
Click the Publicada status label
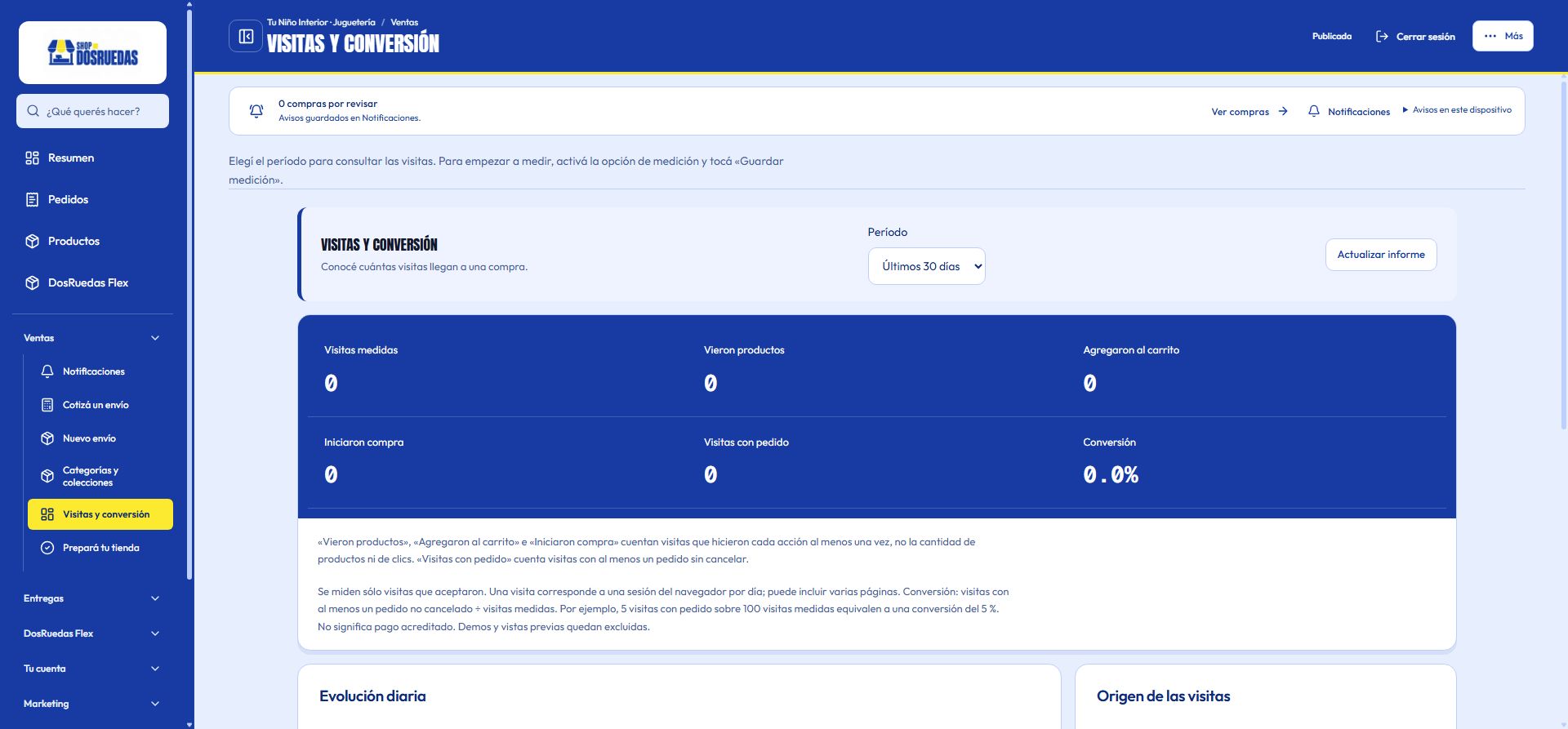(1332, 37)
